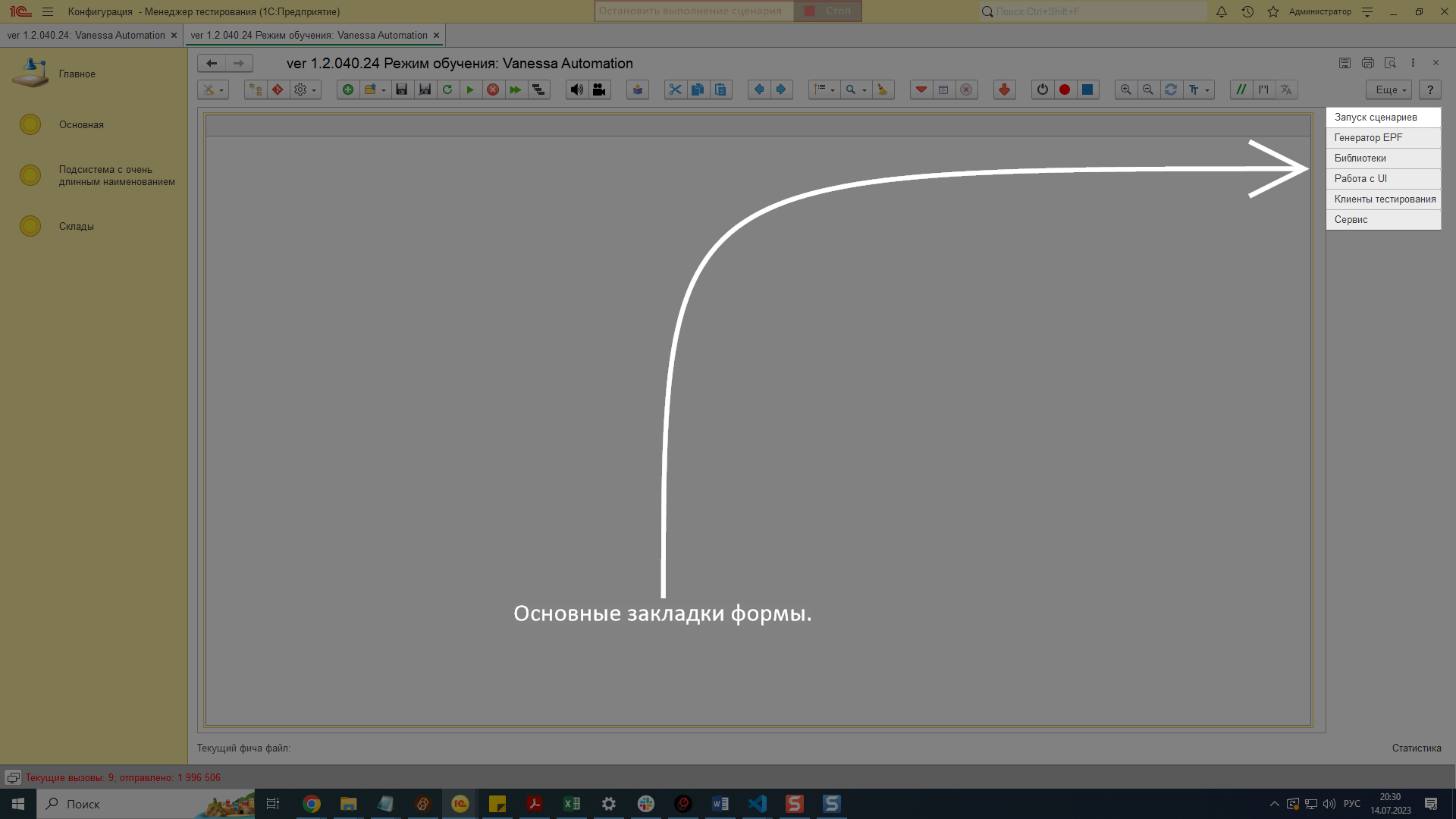
Task: Click the red record button in the toolbar
Action: pos(1065,89)
